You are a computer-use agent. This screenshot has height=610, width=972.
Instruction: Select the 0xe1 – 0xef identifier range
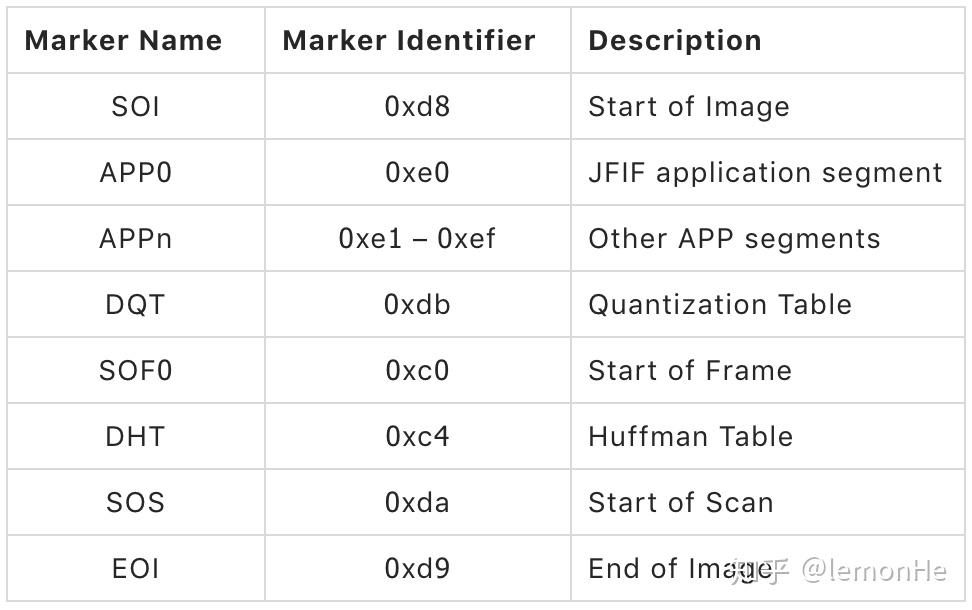pyautogui.click(x=417, y=239)
